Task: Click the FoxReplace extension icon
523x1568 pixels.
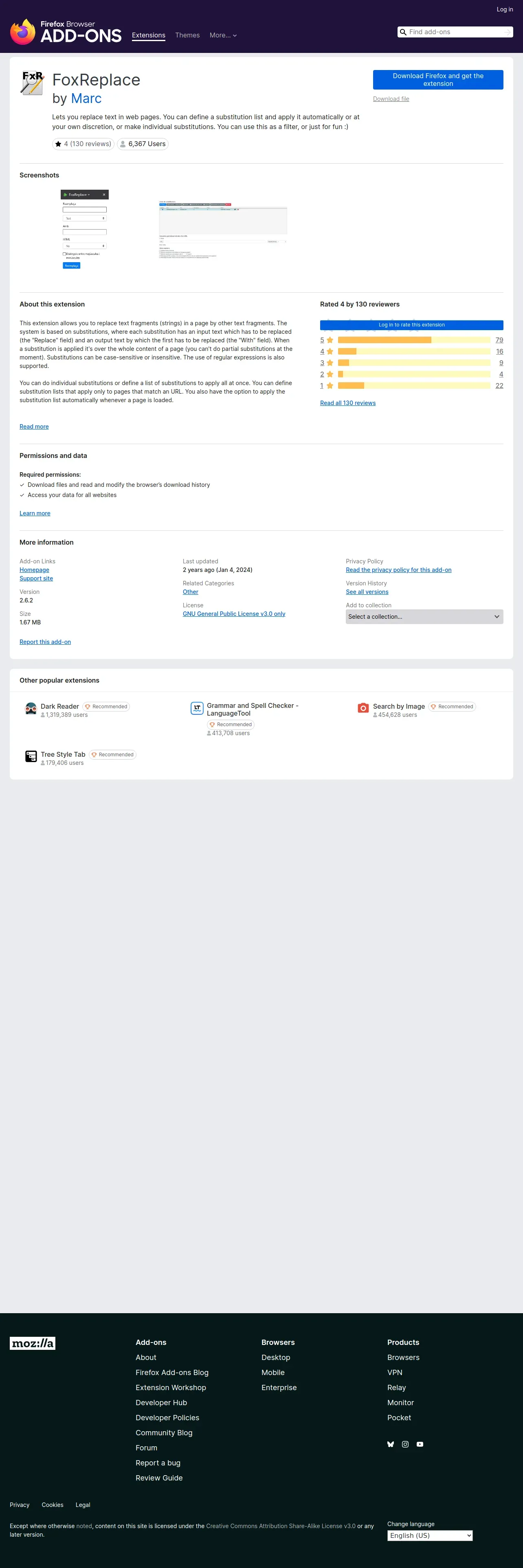Action: [x=32, y=83]
